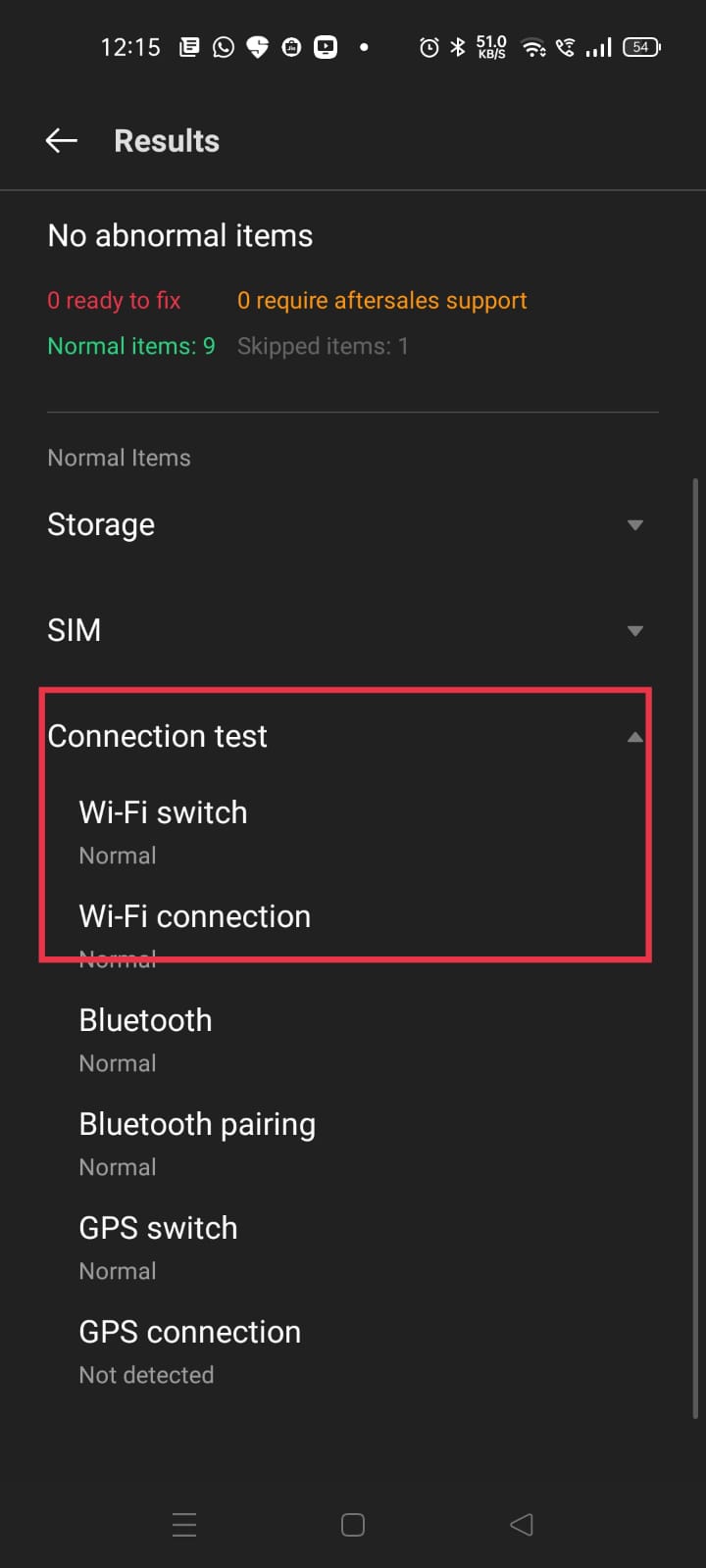Tap the back arrow next to Results
Viewport: 706px width, 1568px height.
[x=61, y=141]
